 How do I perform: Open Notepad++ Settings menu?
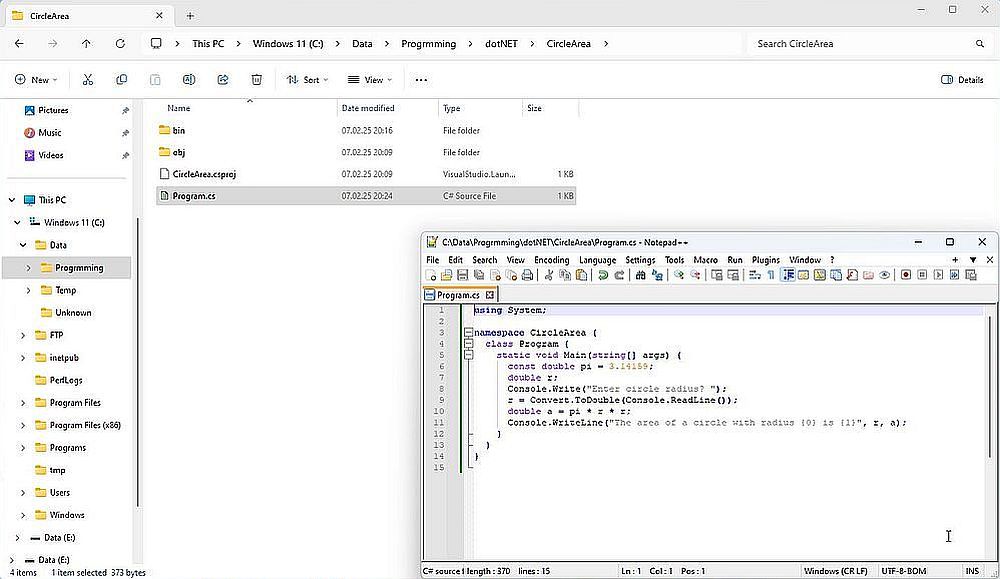click(x=640, y=260)
